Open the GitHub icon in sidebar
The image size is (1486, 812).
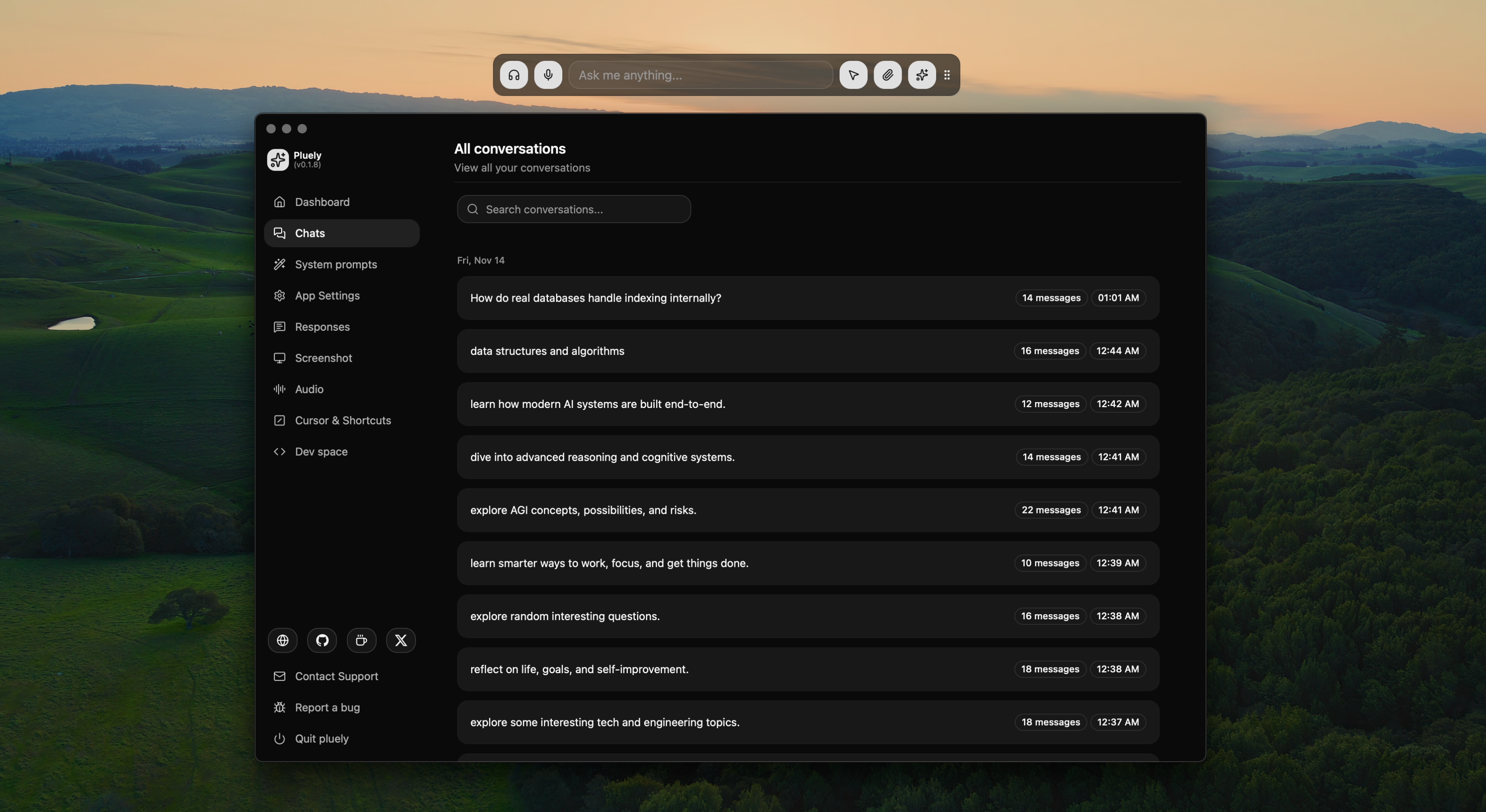tap(322, 640)
